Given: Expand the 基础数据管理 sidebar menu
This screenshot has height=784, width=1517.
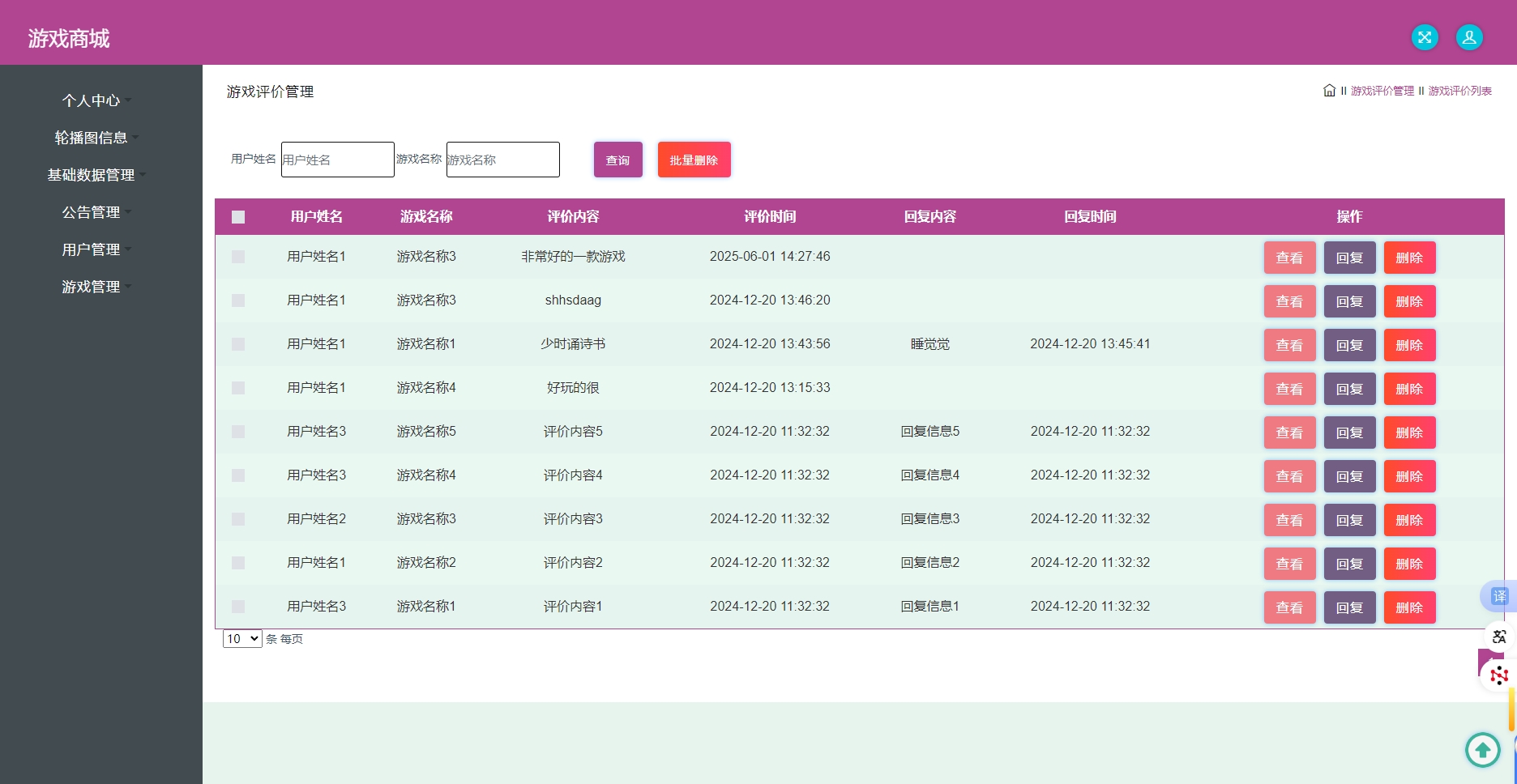Looking at the screenshot, I should pos(92,175).
